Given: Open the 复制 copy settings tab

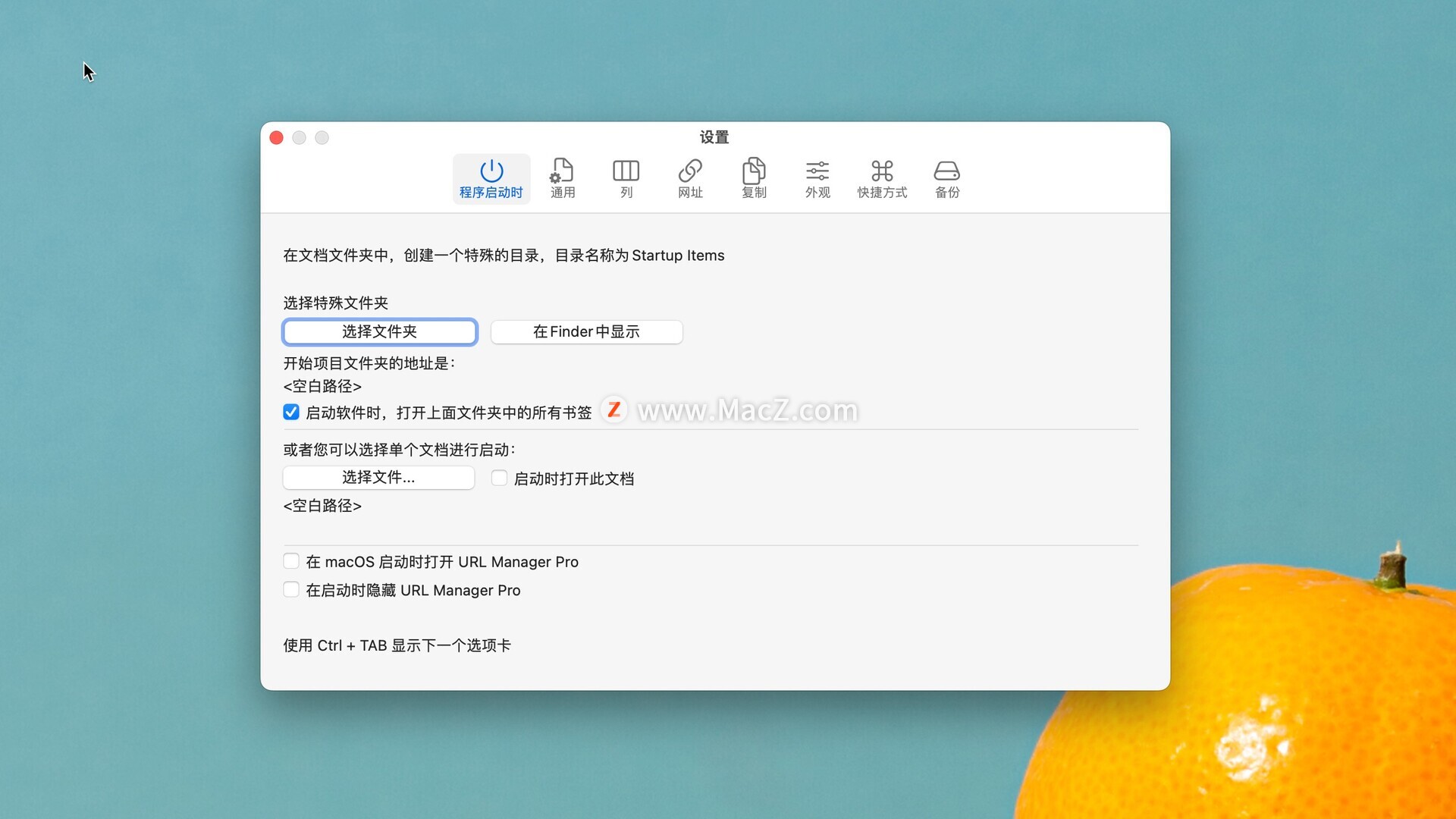Looking at the screenshot, I should [754, 179].
